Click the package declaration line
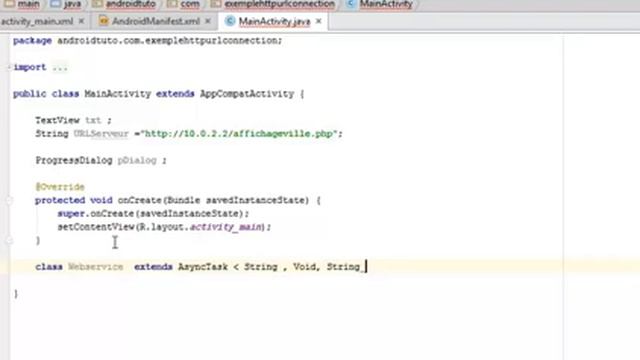The width and height of the screenshot is (640, 360). point(147,41)
